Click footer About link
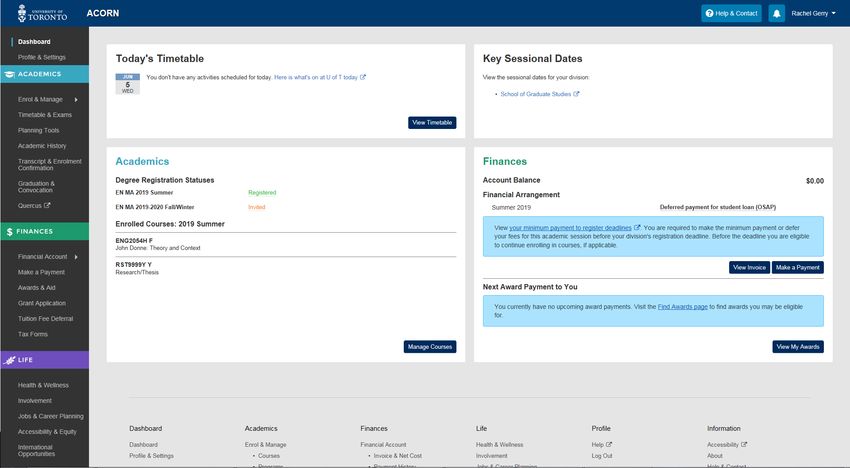Viewport: 850px width, 468px height. click(x=714, y=456)
